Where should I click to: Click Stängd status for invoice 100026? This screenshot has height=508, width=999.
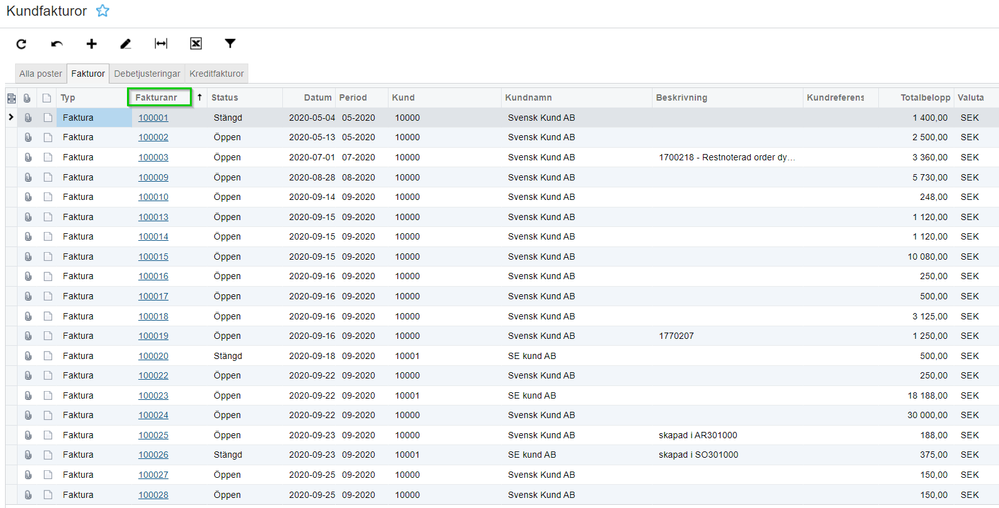tap(227, 455)
